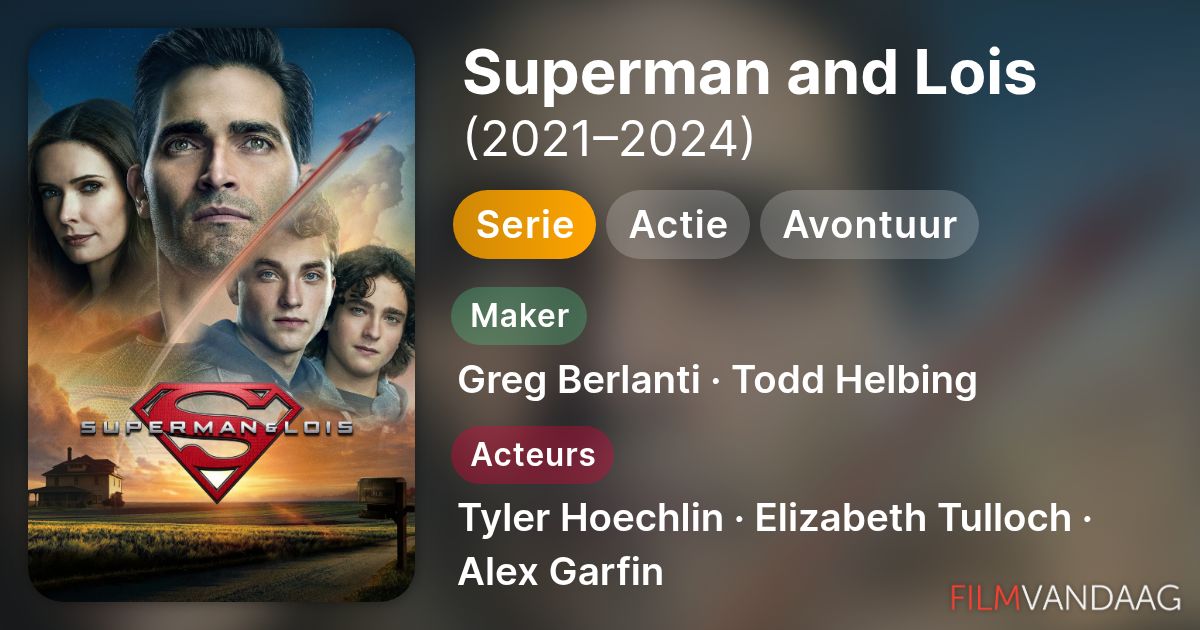Image resolution: width=1200 pixels, height=630 pixels.
Task: Open Tyler Hoechlin's page
Action: (590, 518)
